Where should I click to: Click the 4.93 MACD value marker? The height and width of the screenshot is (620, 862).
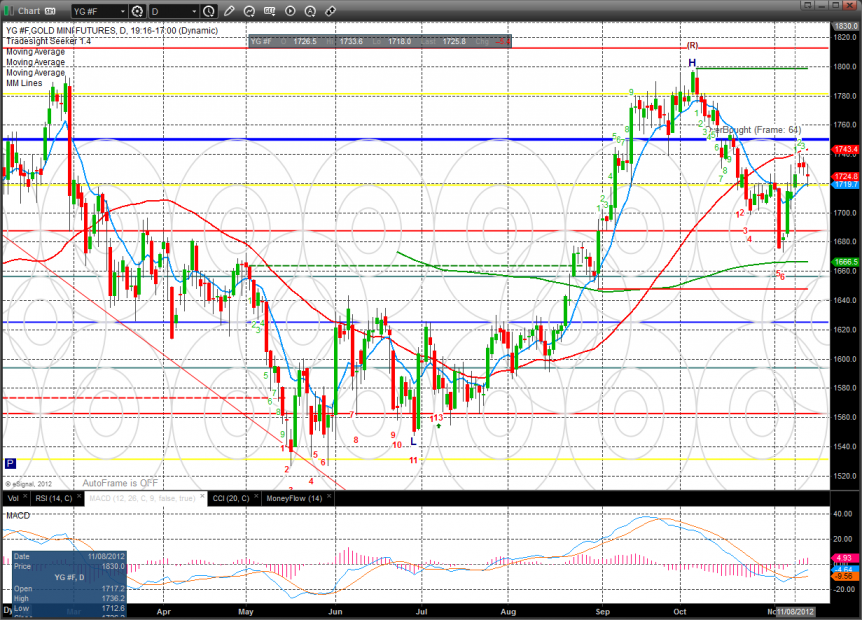[x=844, y=558]
